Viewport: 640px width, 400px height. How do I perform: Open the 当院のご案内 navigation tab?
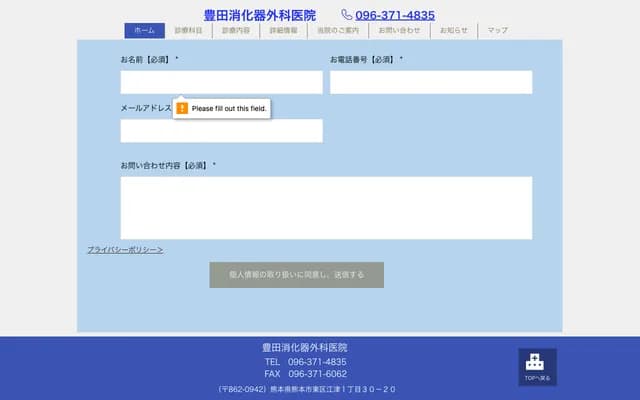tap(338, 31)
